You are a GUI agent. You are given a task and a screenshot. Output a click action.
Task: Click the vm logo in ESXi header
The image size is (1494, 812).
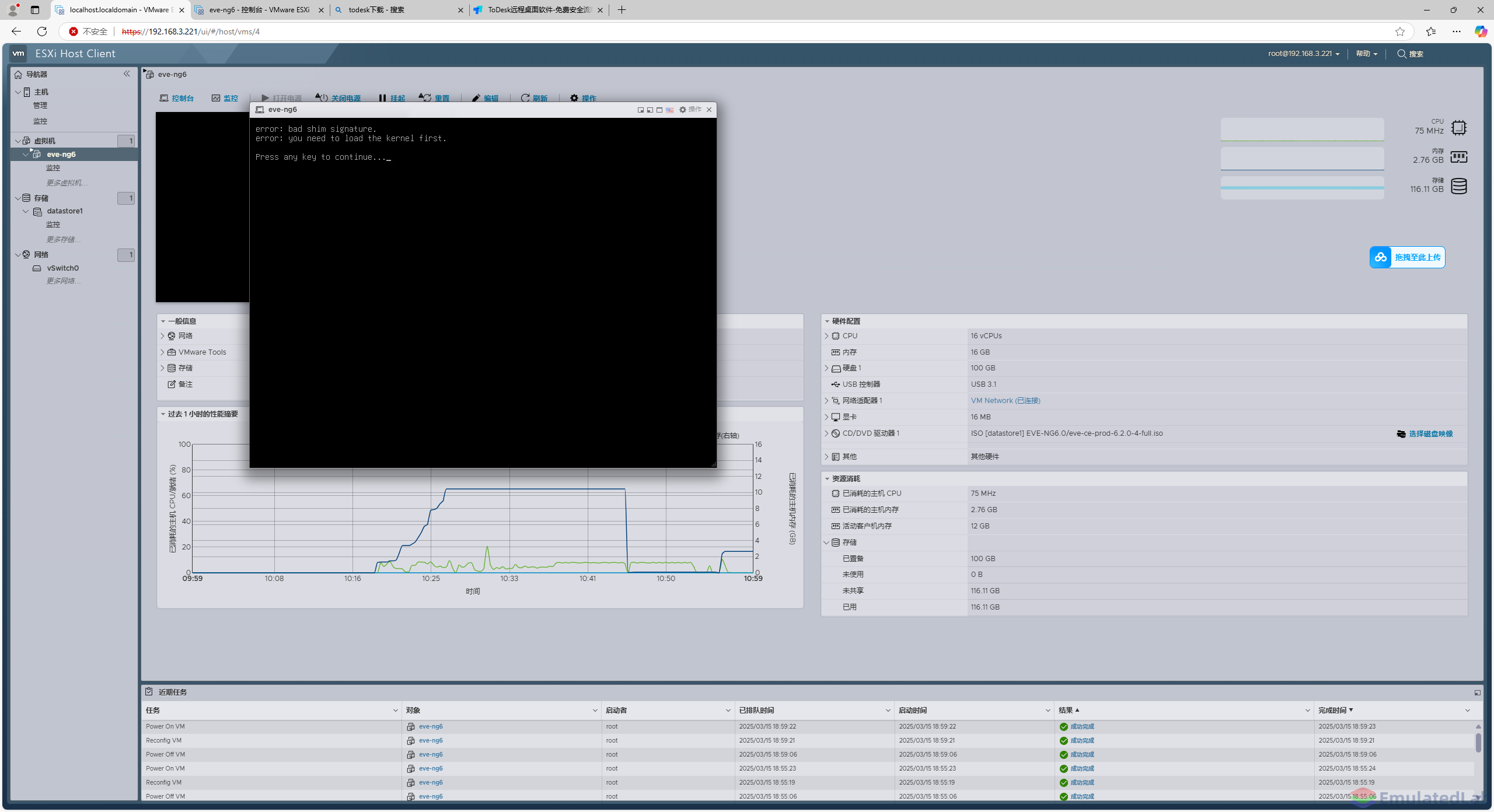pyautogui.click(x=19, y=53)
